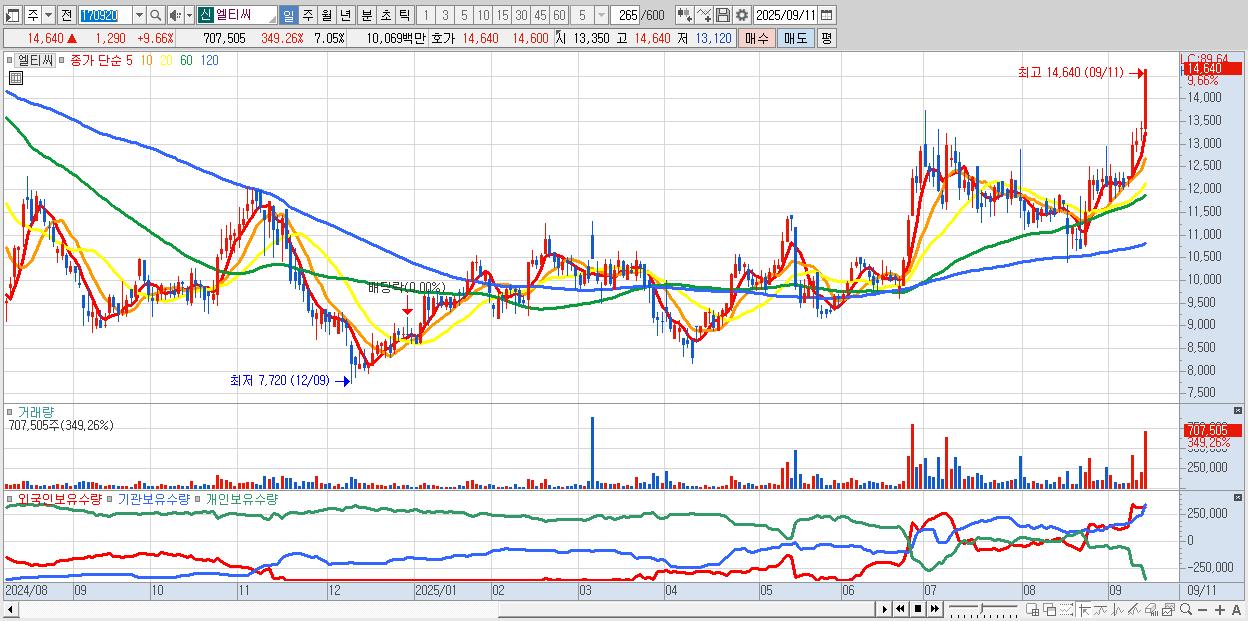Select the 주 (weekly) period toggle

click(307, 15)
